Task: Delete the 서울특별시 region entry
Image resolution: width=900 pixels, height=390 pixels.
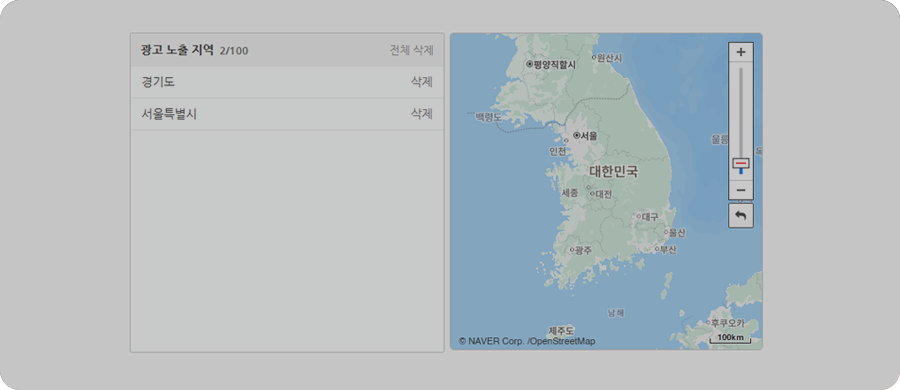Action: click(421, 114)
